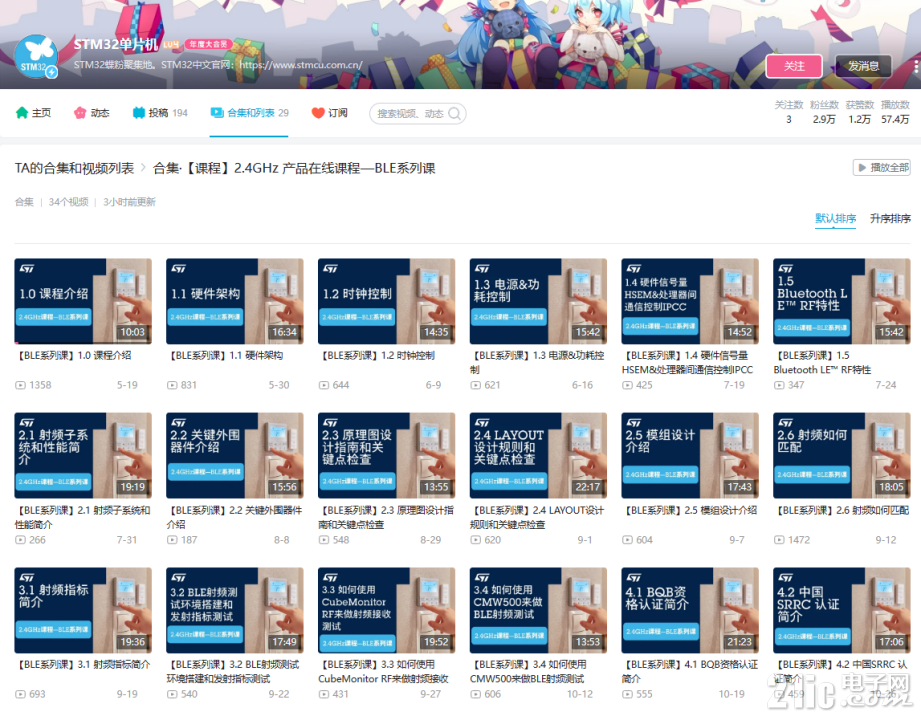Image resolution: width=921 pixels, height=716 pixels.
Task: Open the 动态 tab
Action: (x=92, y=113)
